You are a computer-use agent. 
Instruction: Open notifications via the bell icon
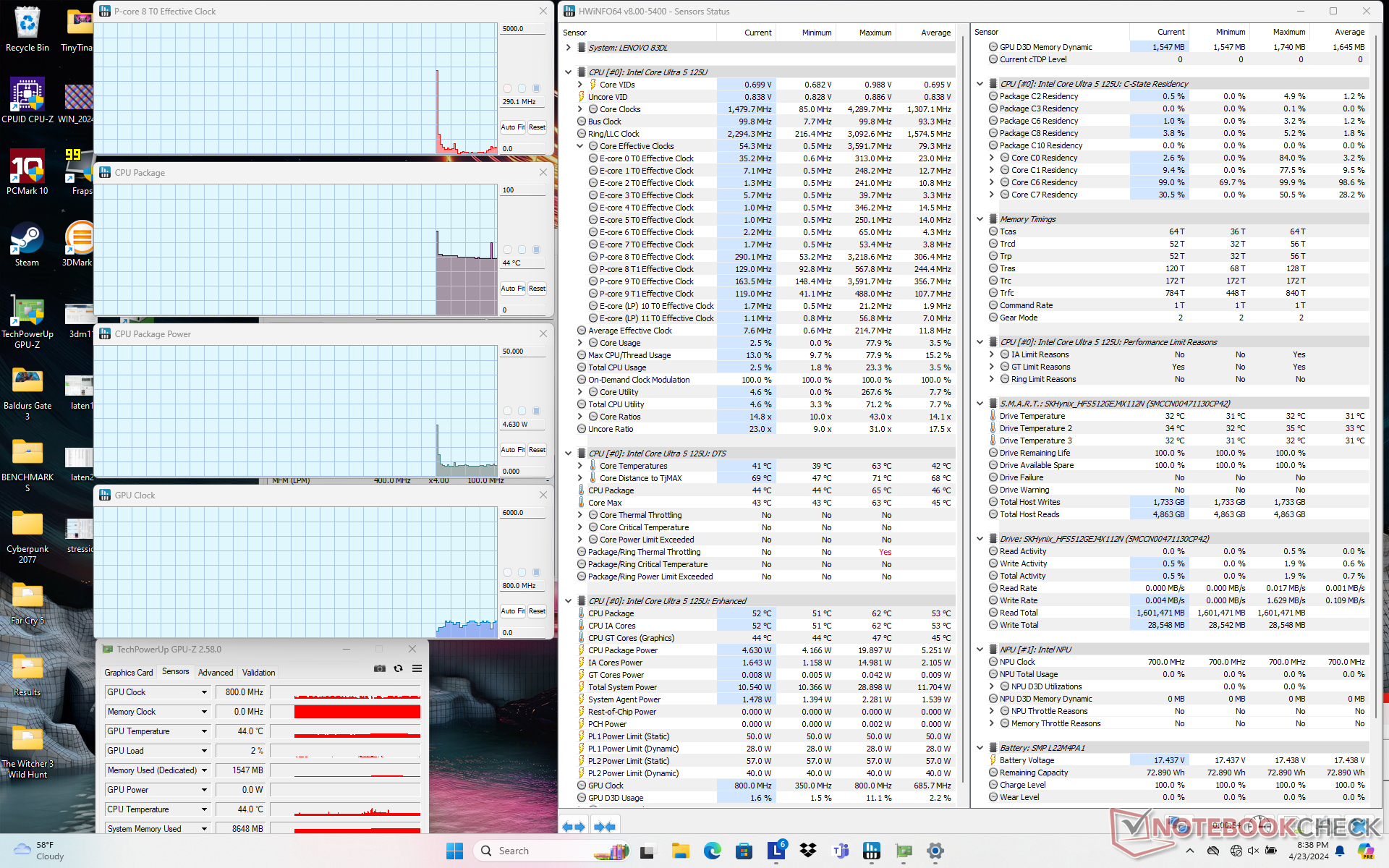coord(1340,851)
